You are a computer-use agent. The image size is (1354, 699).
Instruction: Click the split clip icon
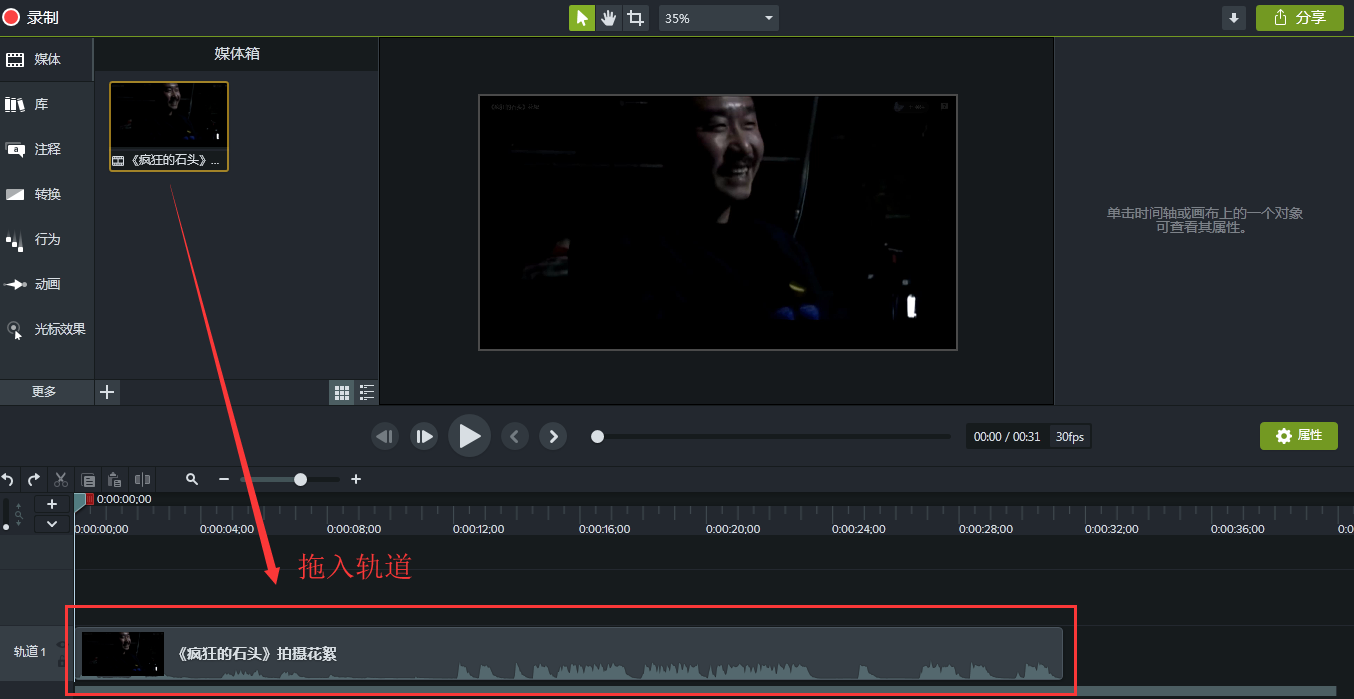coord(143,479)
